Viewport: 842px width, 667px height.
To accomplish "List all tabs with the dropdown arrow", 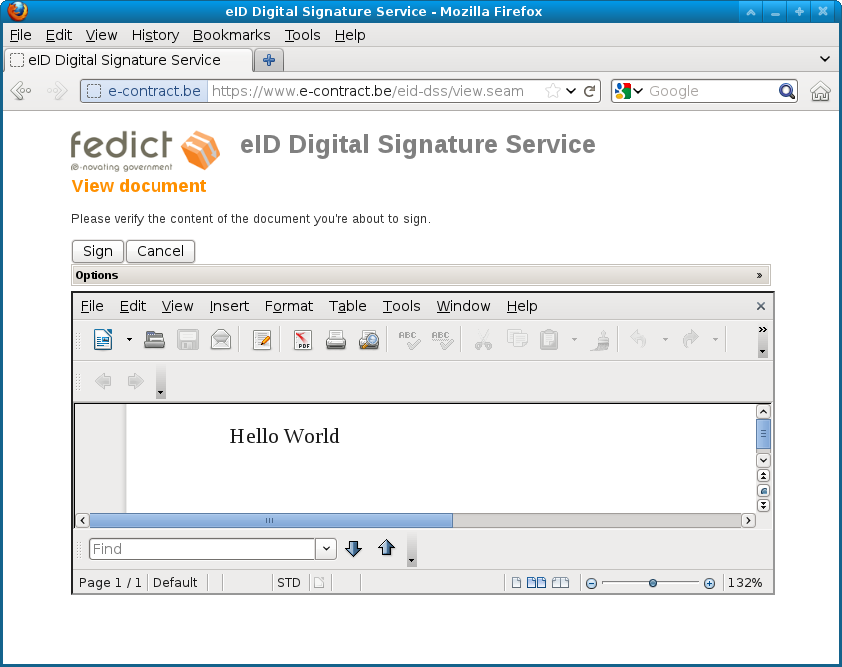I will [x=825, y=59].
